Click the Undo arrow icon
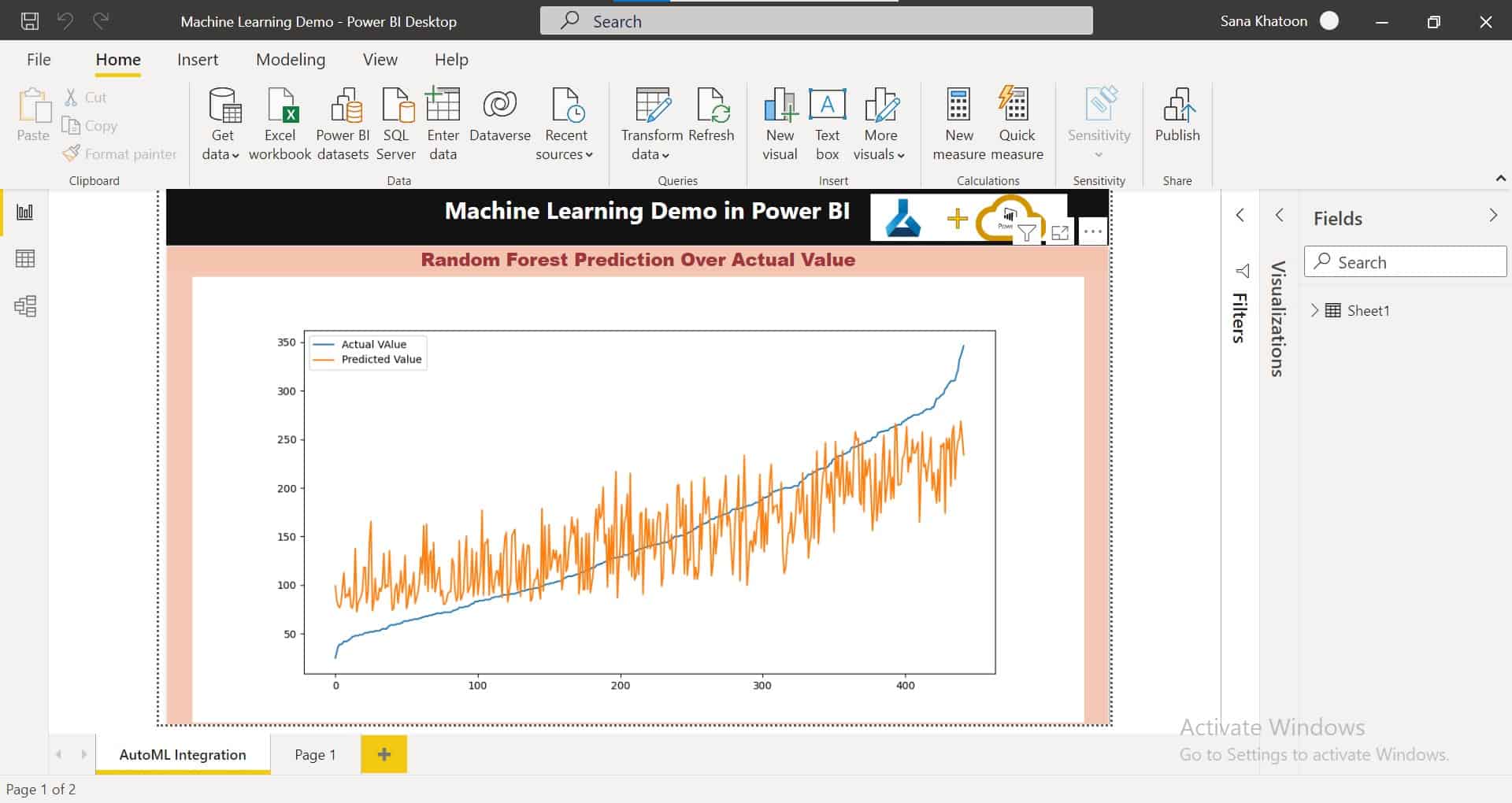Viewport: 1512px width, 803px height. [65, 21]
